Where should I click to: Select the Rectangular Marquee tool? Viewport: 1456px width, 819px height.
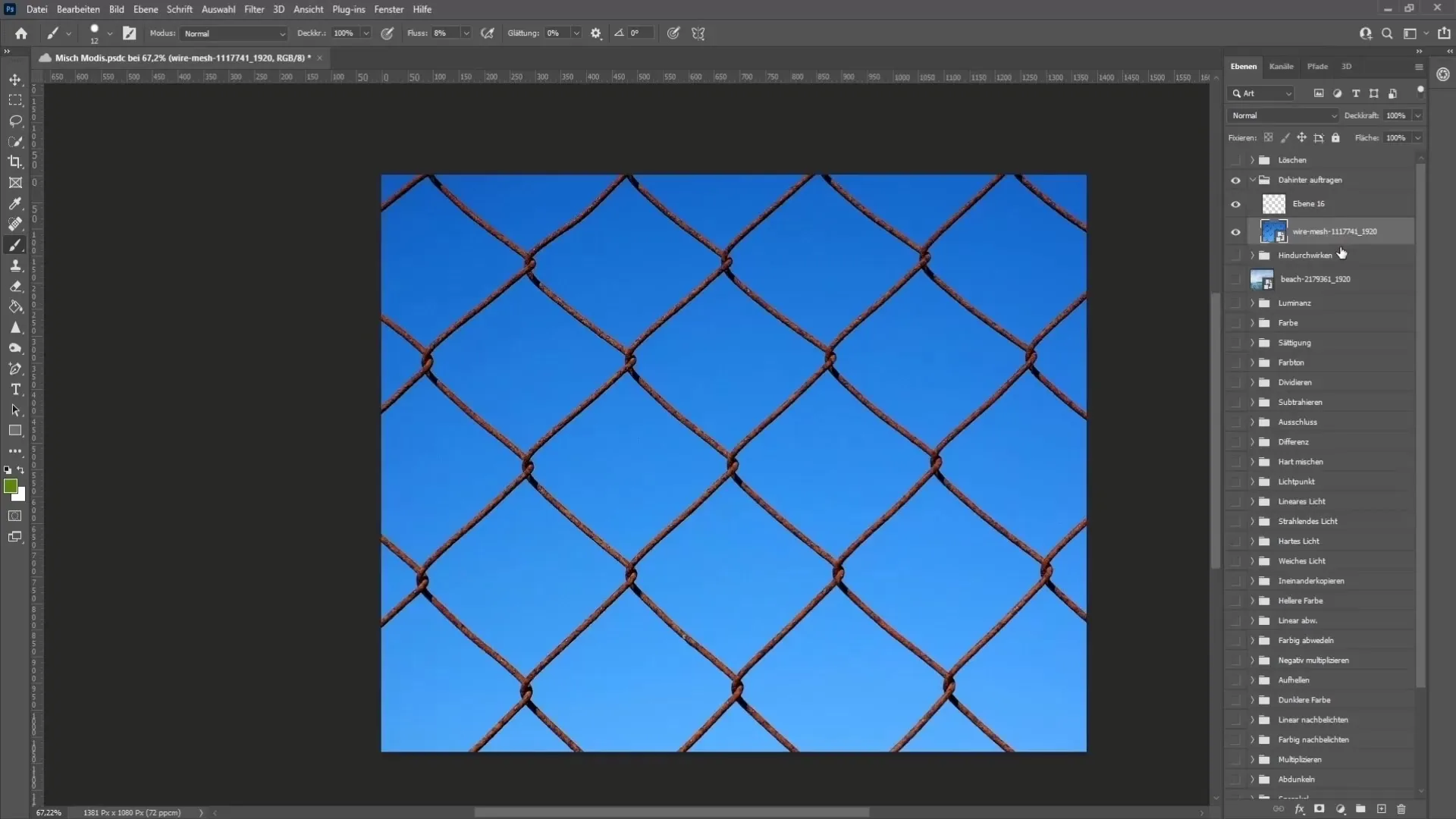coord(15,100)
